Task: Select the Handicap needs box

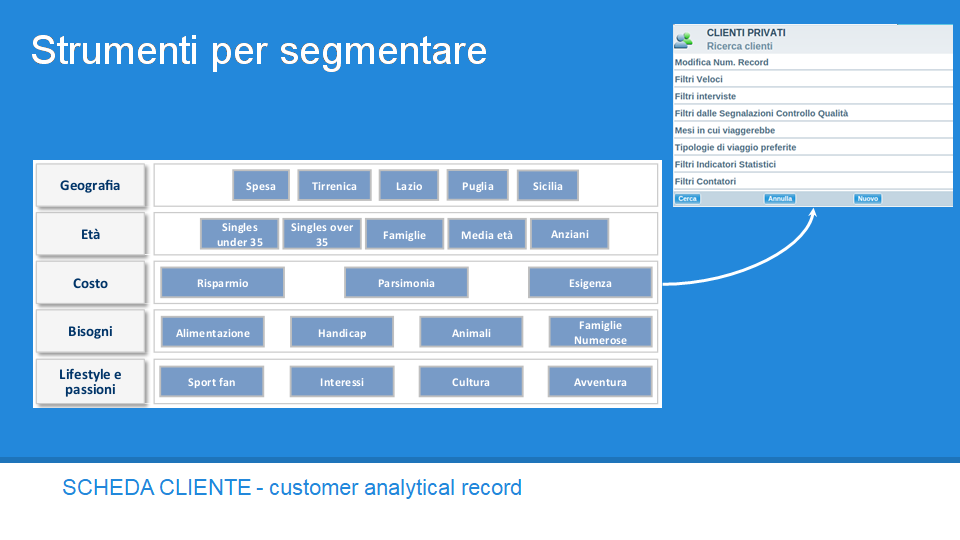Action: pos(342,332)
